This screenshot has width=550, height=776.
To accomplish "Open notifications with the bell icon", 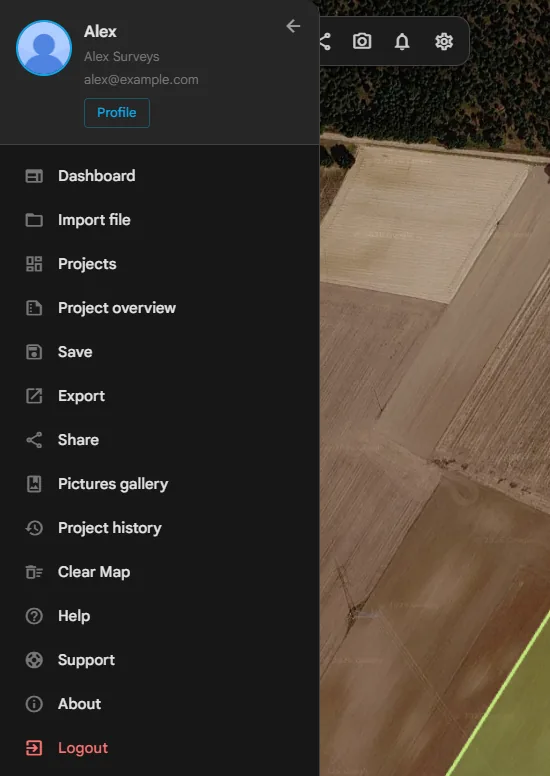I will tap(402, 42).
